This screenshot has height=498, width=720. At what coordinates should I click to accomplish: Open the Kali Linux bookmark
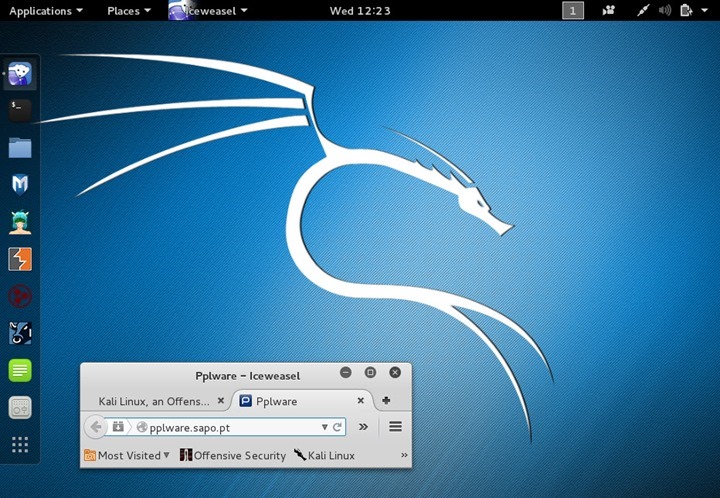click(325, 455)
